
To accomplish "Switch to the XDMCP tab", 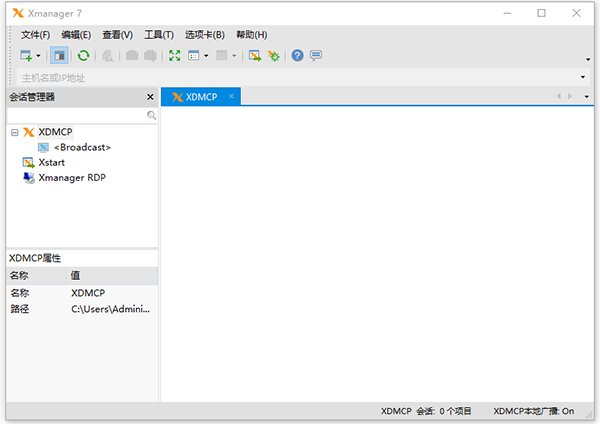I will 201,97.
